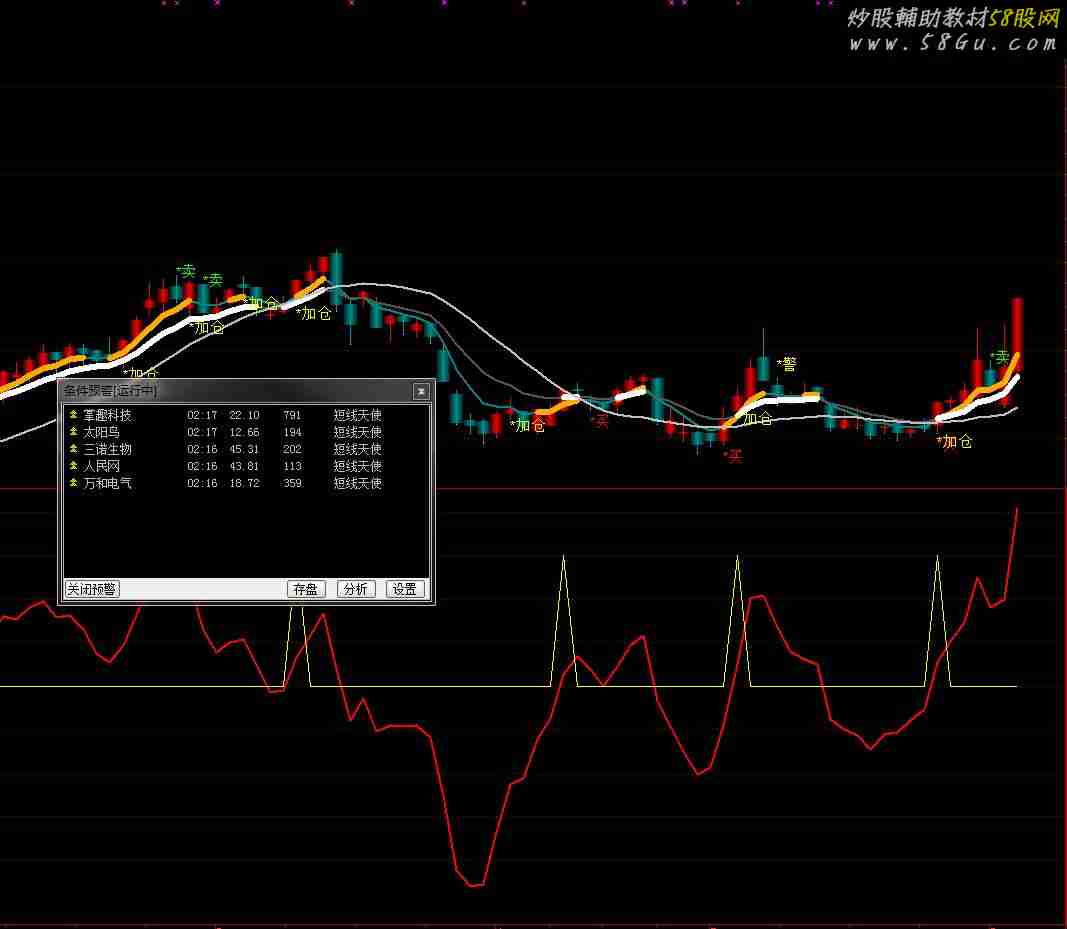Click the alert icon beside 三诺生物
This screenshot has height=929, width=1067.
73,449
